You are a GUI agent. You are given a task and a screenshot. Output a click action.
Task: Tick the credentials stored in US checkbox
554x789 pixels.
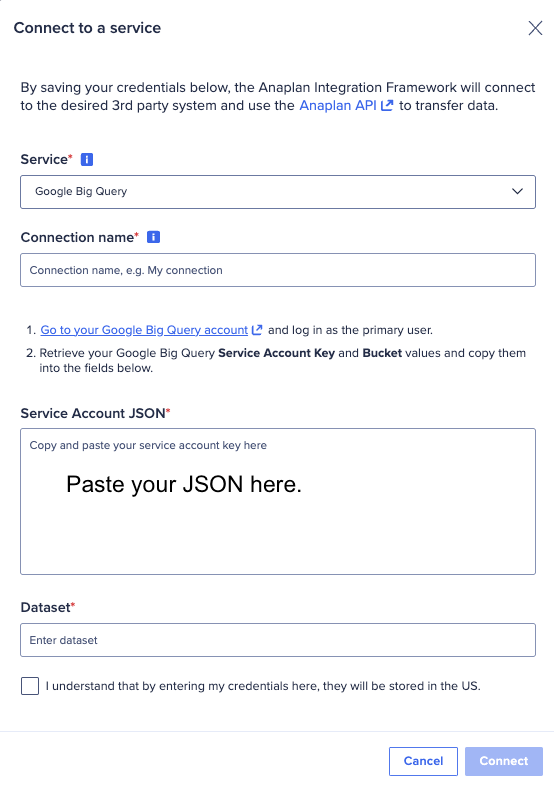[x=30, y=686]
